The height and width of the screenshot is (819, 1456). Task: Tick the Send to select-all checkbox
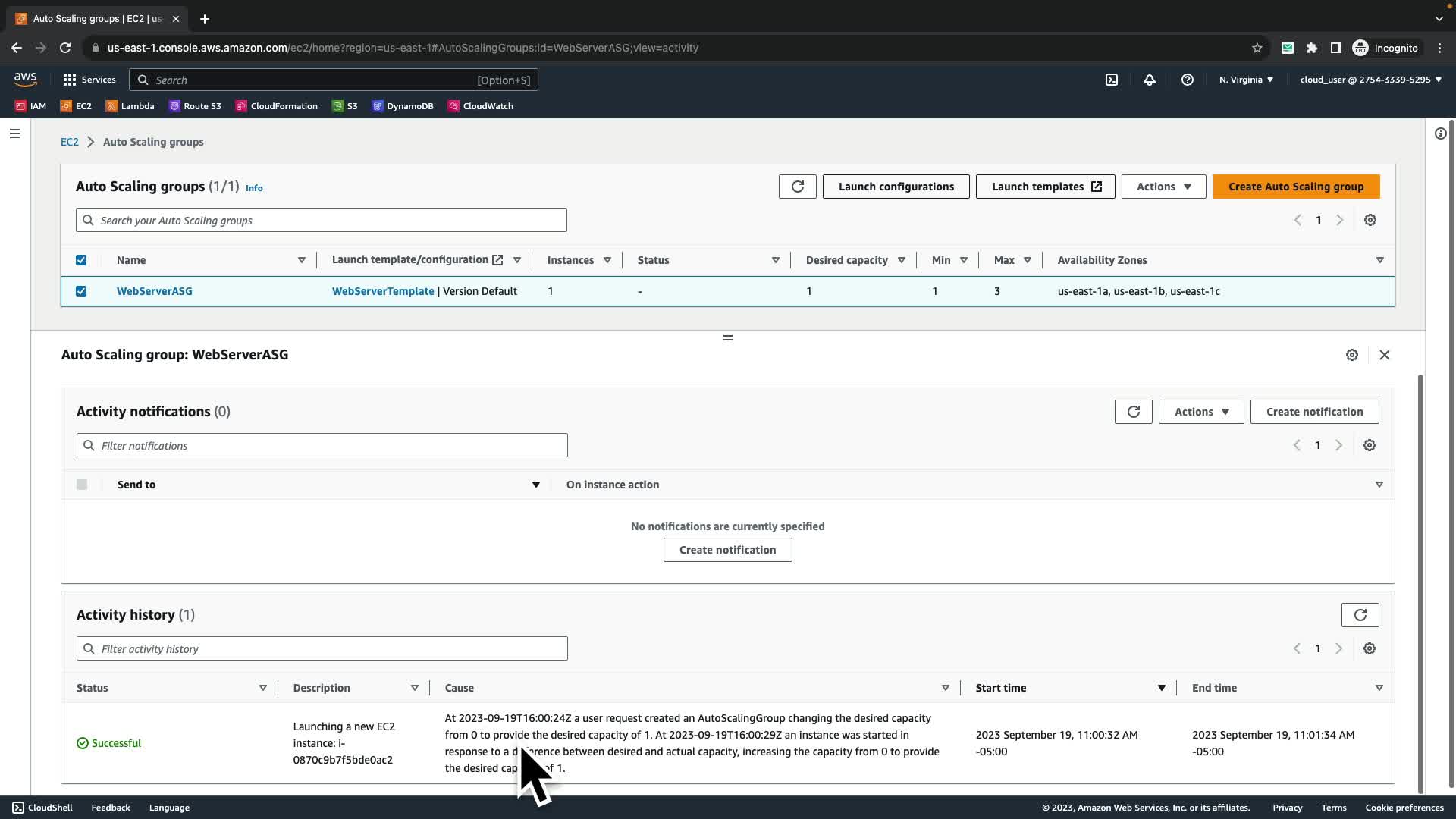click(82, 485)
